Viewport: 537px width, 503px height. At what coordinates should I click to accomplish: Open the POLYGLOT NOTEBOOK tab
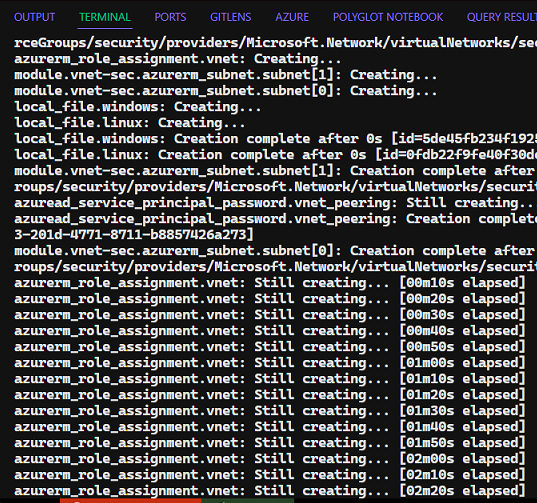pyautogui.click(x=388, y=17)
